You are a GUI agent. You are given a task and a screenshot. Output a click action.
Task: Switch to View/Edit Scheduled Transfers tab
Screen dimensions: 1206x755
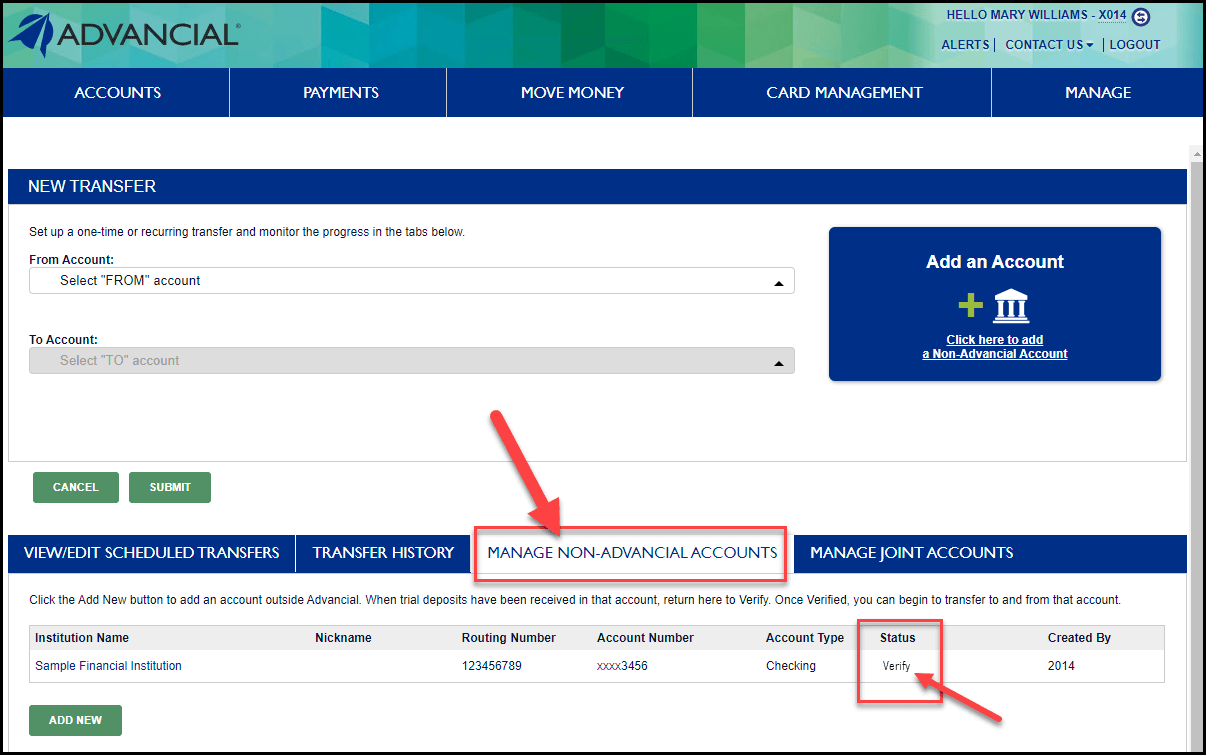[x=152, y=553]
